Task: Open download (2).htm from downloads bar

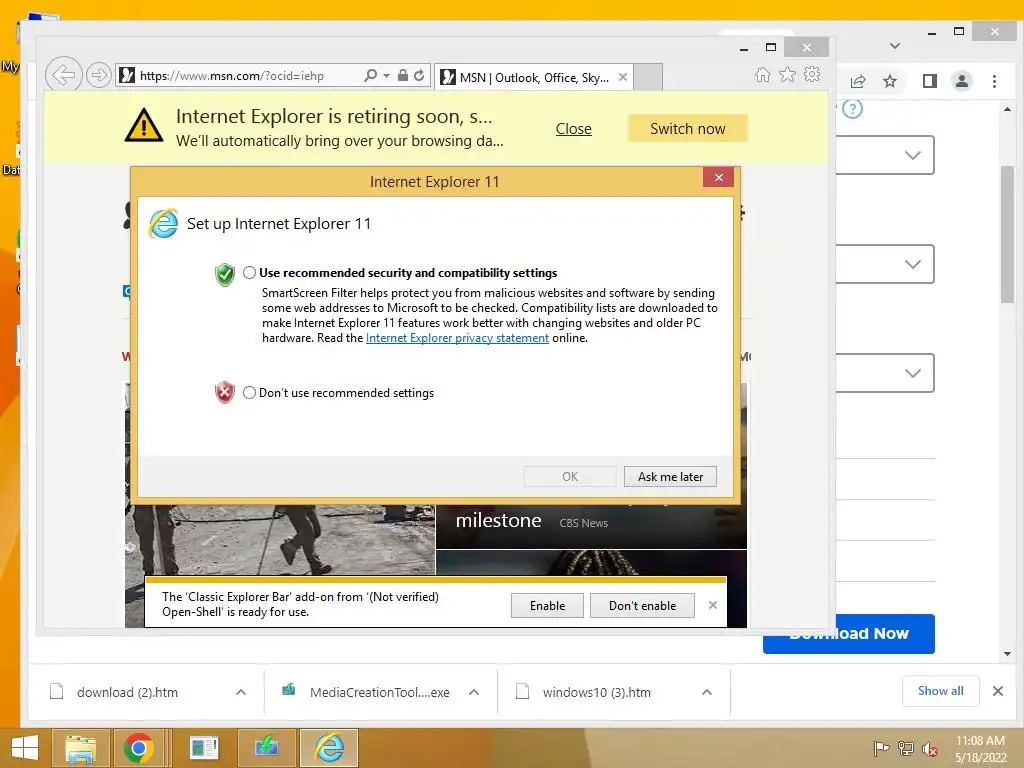Action: pos(127,692)
